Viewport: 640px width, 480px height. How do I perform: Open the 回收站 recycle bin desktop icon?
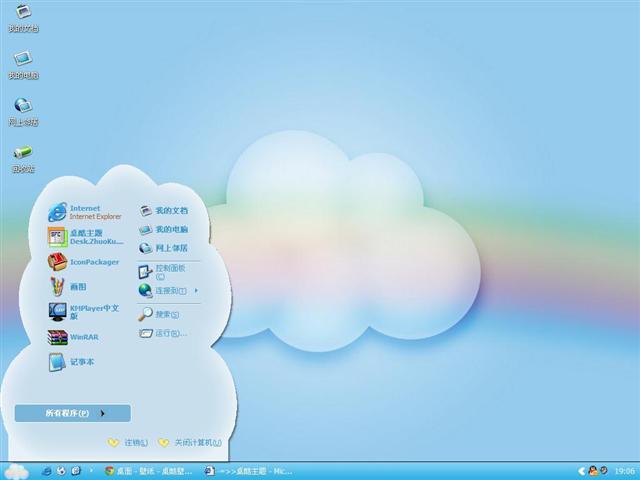(23, 159)
